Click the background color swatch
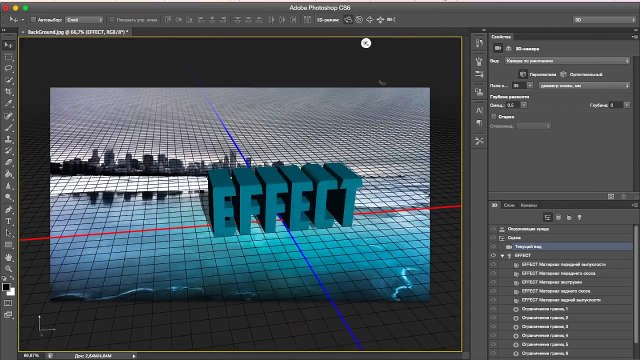The height and width of the screenshot is (360, 640). (11, 292)
